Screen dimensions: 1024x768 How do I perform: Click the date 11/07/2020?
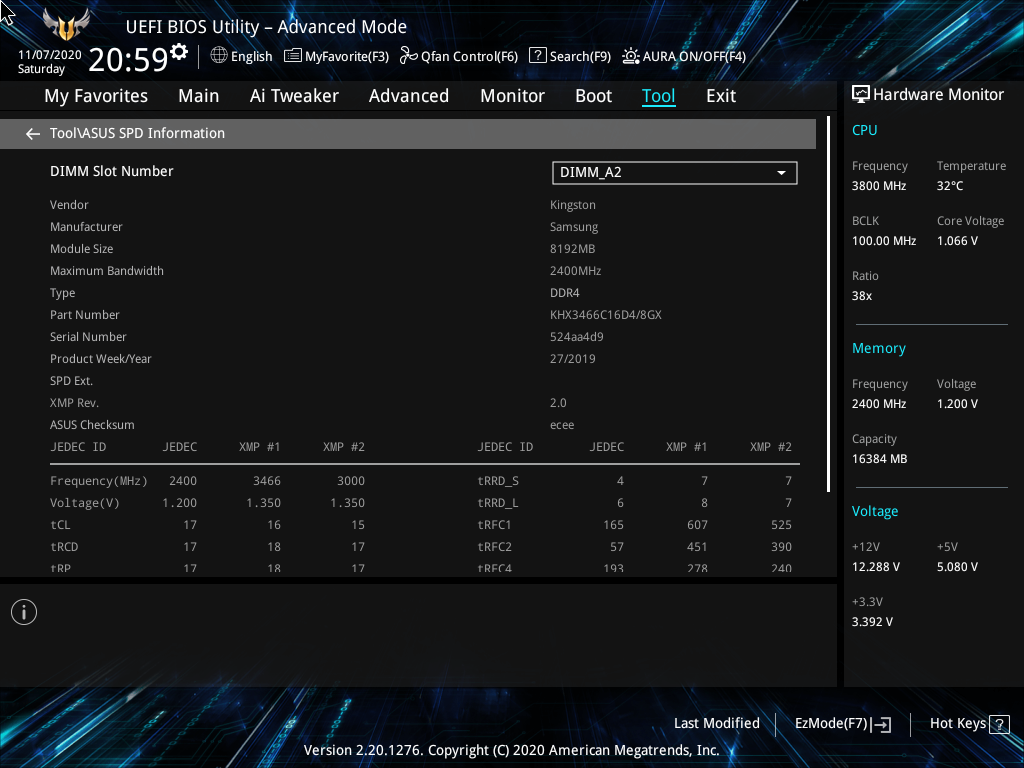pos(50,55)
